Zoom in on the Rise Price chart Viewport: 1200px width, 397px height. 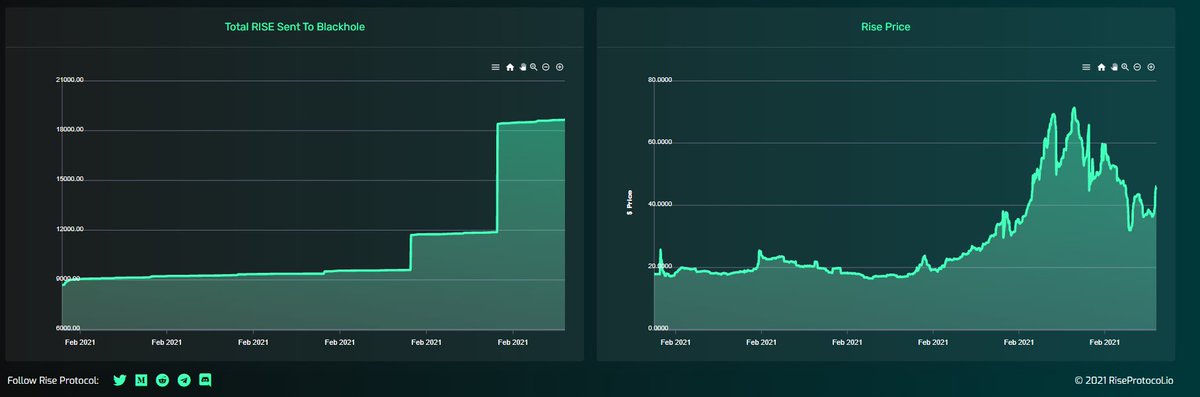[1152, 67]
